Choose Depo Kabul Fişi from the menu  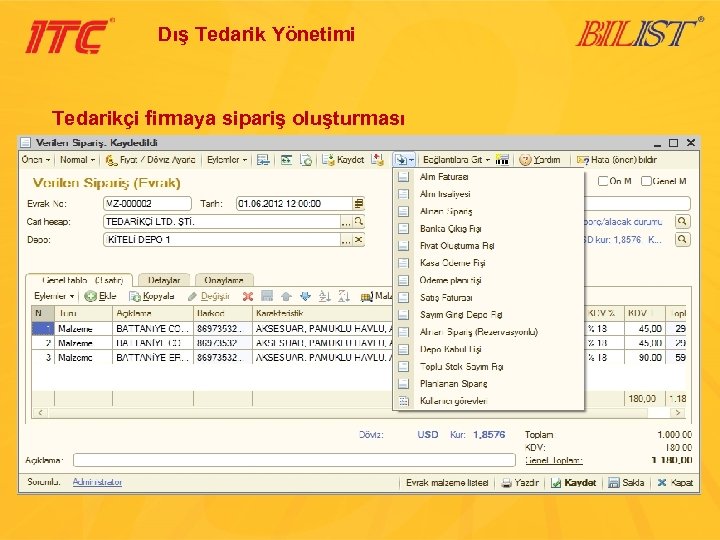(x=489, y=349)
